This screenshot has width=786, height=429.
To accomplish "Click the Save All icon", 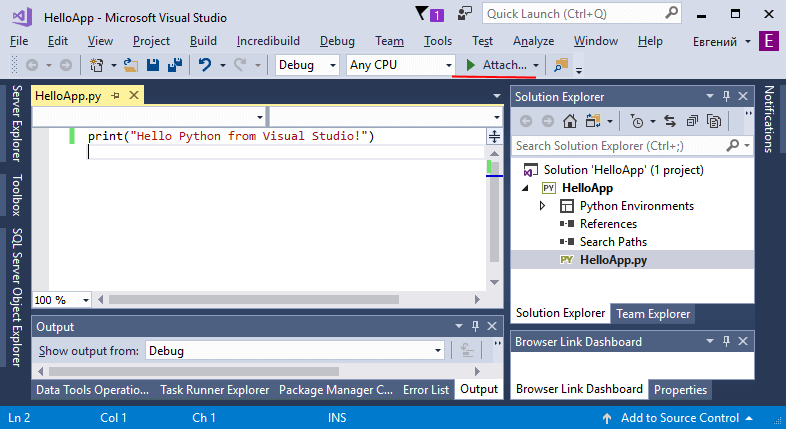I will pyautogui.click(x=174, y=65).
